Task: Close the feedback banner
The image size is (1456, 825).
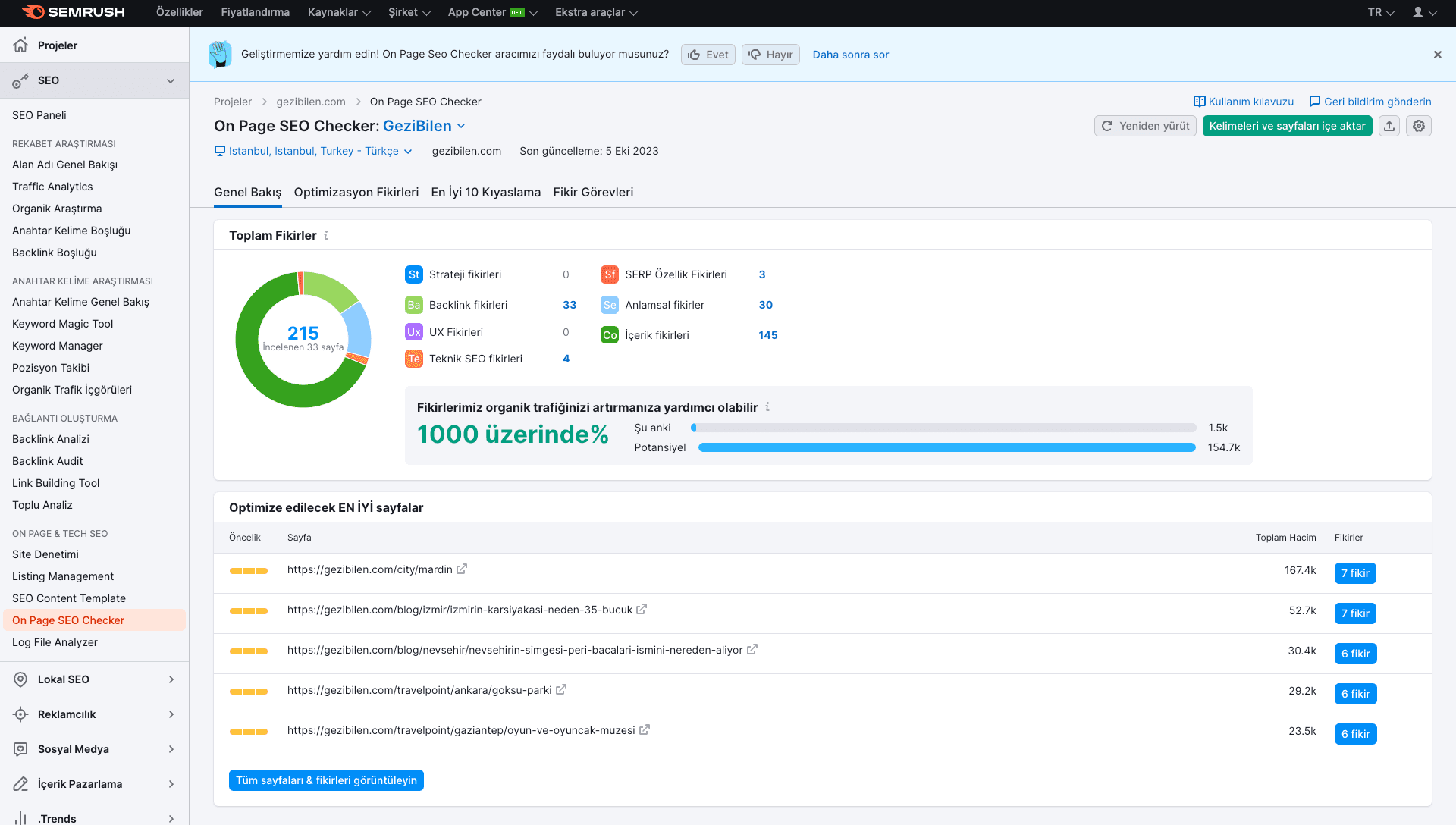Action: coord(1438,55)
